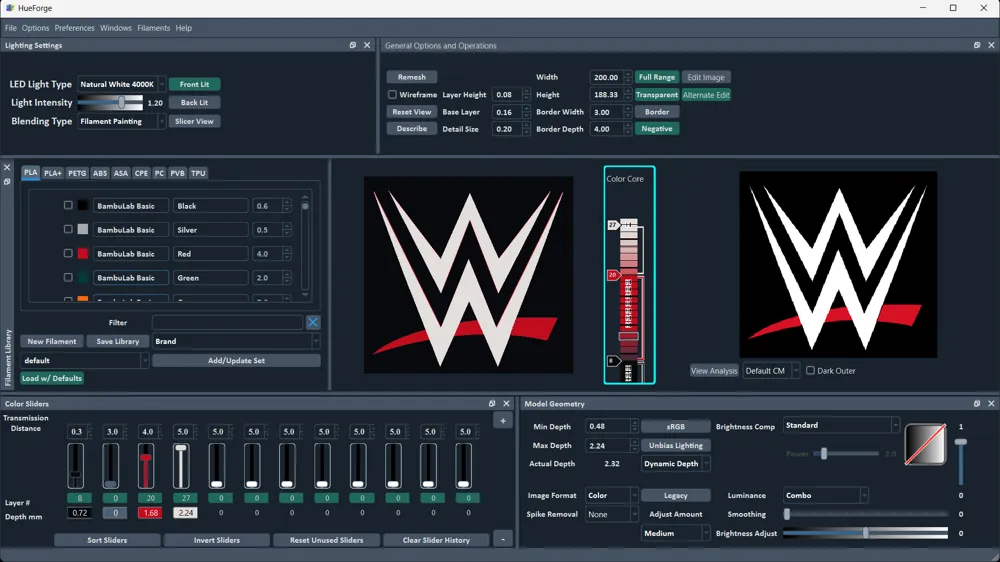
Task: Toggle the Dark Outer checkbox
Action: click(x=810, y=370)
